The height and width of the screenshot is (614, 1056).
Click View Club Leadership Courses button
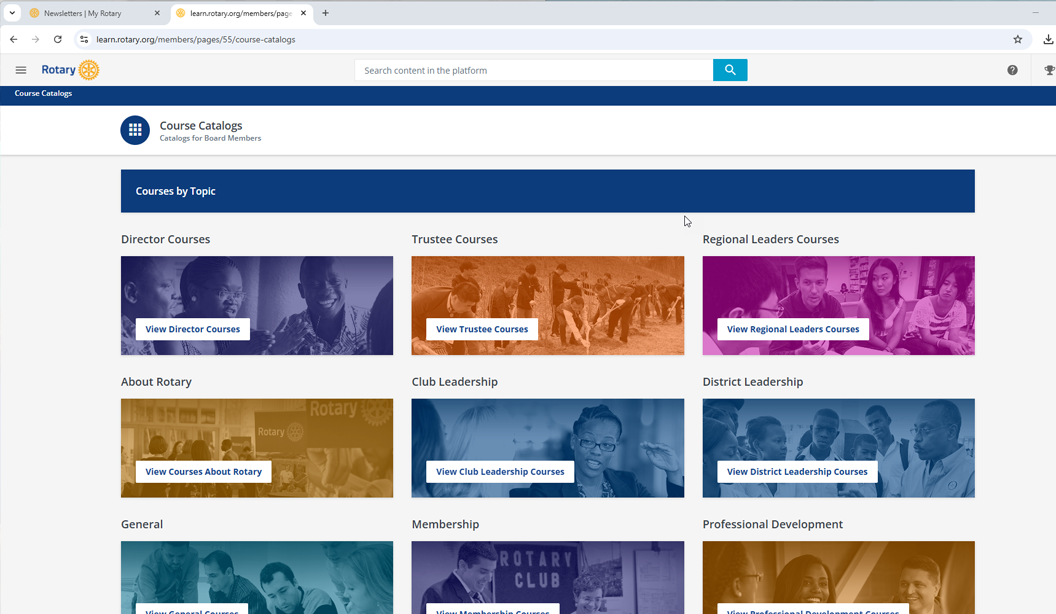point(500,472)
